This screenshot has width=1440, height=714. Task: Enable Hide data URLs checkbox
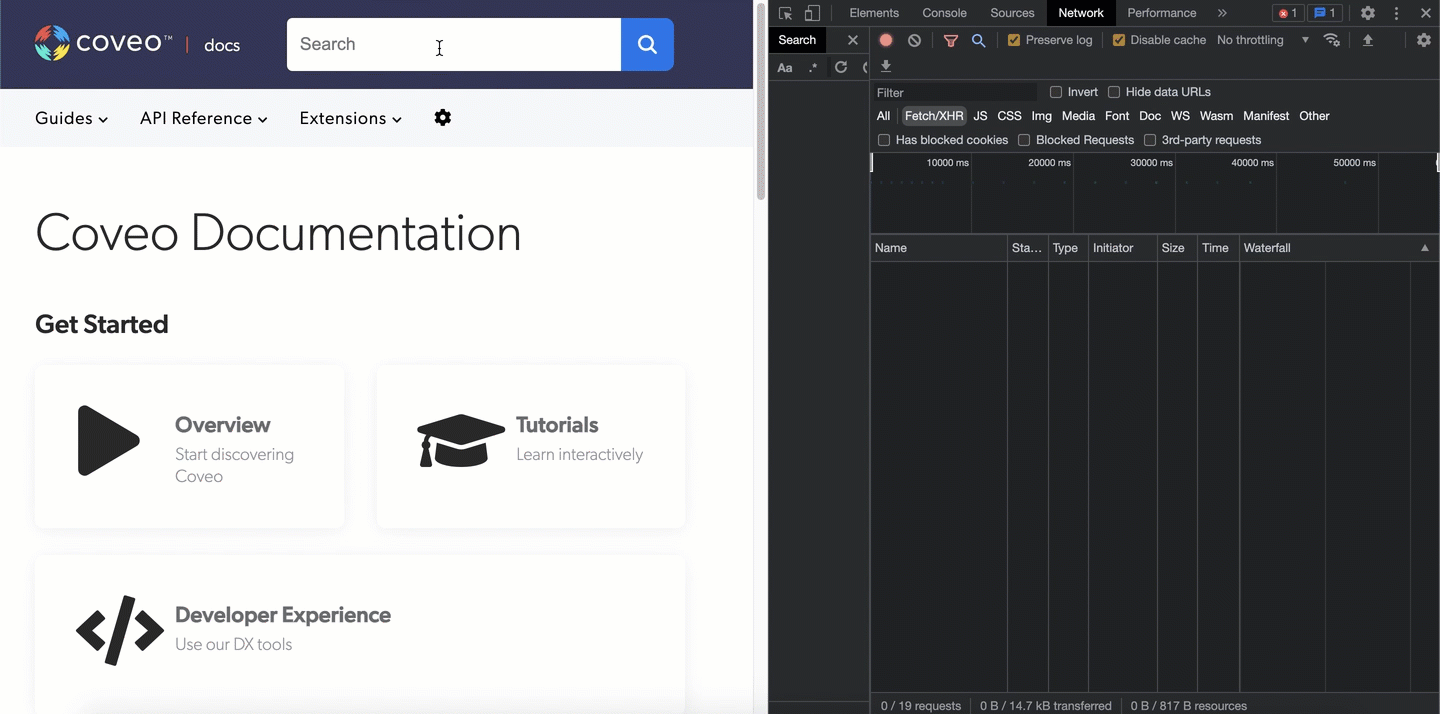click(x=1114, y=92)
